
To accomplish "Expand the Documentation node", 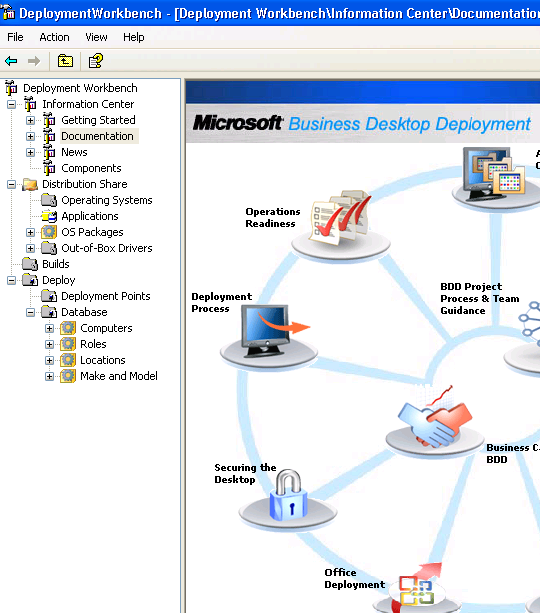I will tap(30, 136).
